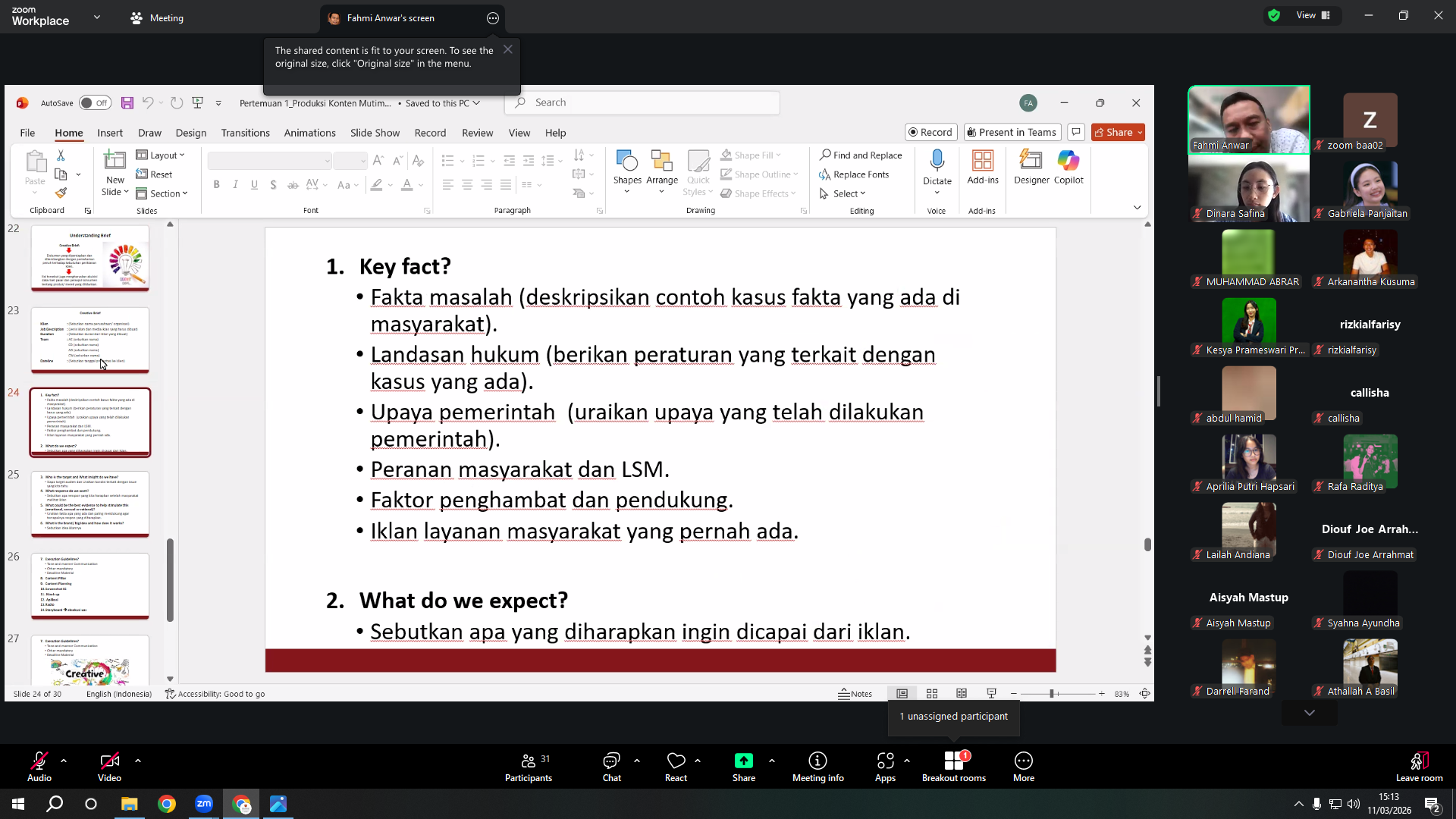Image resolution: width=1456 pixels, height=819 pixels.
Task: Click the Cut scissors icon
Action: tap(61, 155)
